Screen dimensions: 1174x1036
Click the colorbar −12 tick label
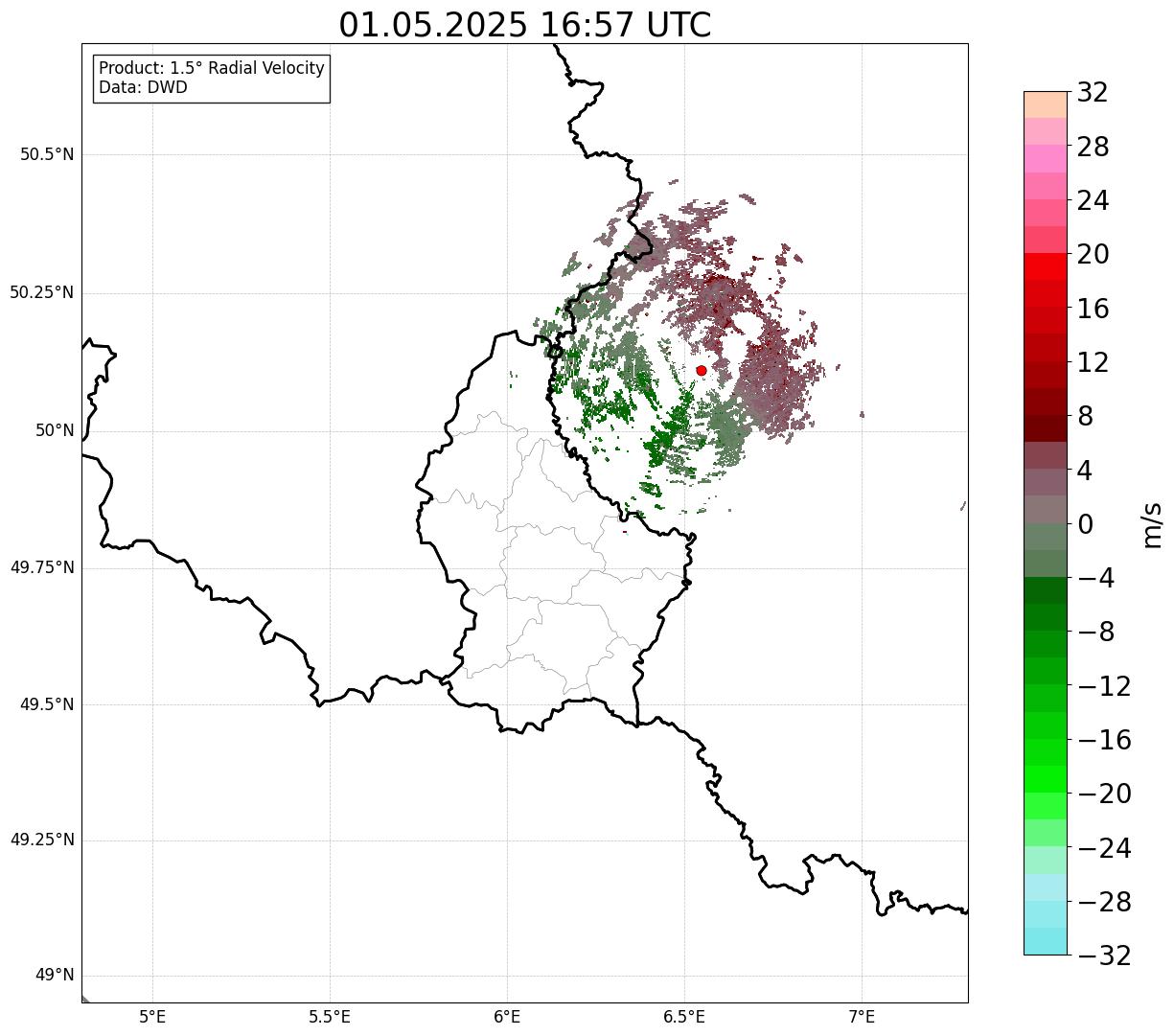(1104, 686)
